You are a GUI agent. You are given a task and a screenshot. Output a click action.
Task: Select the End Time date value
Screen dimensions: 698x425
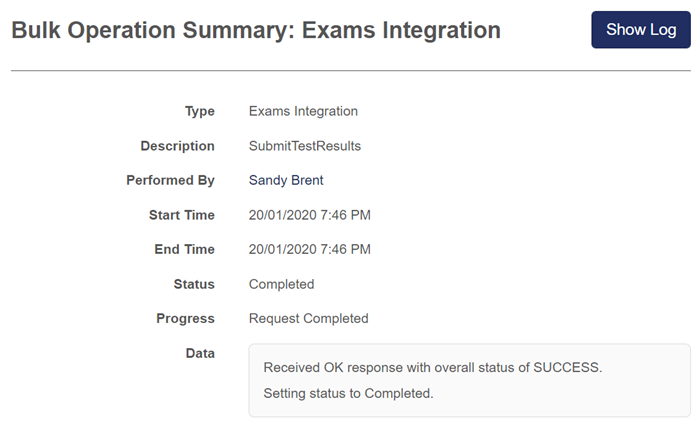click(x=310, y=249)
